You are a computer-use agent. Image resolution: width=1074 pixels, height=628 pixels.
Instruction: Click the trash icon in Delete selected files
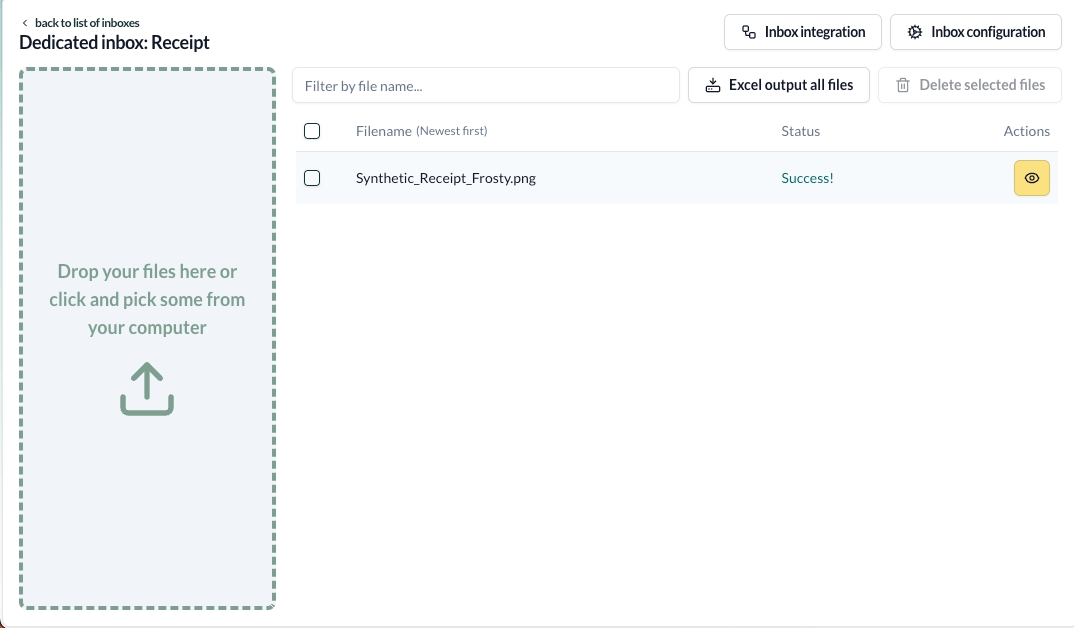click(903, 86)
